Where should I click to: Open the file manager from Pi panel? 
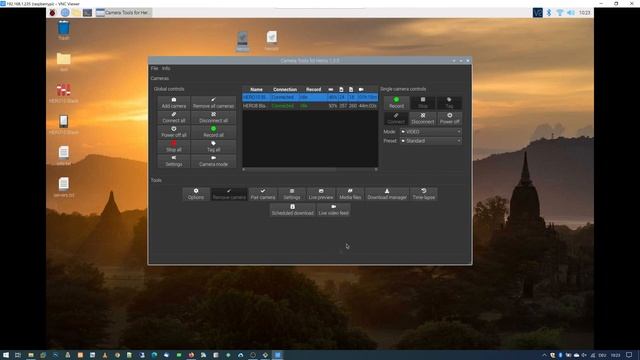point(76,13)
